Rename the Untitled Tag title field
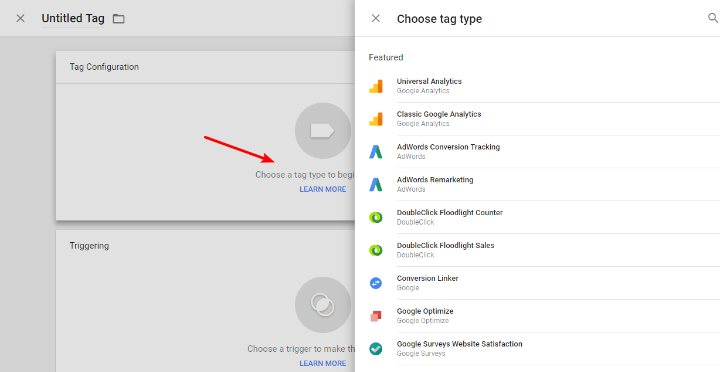The width and height of the screenshot is (720, 372). 73,18
